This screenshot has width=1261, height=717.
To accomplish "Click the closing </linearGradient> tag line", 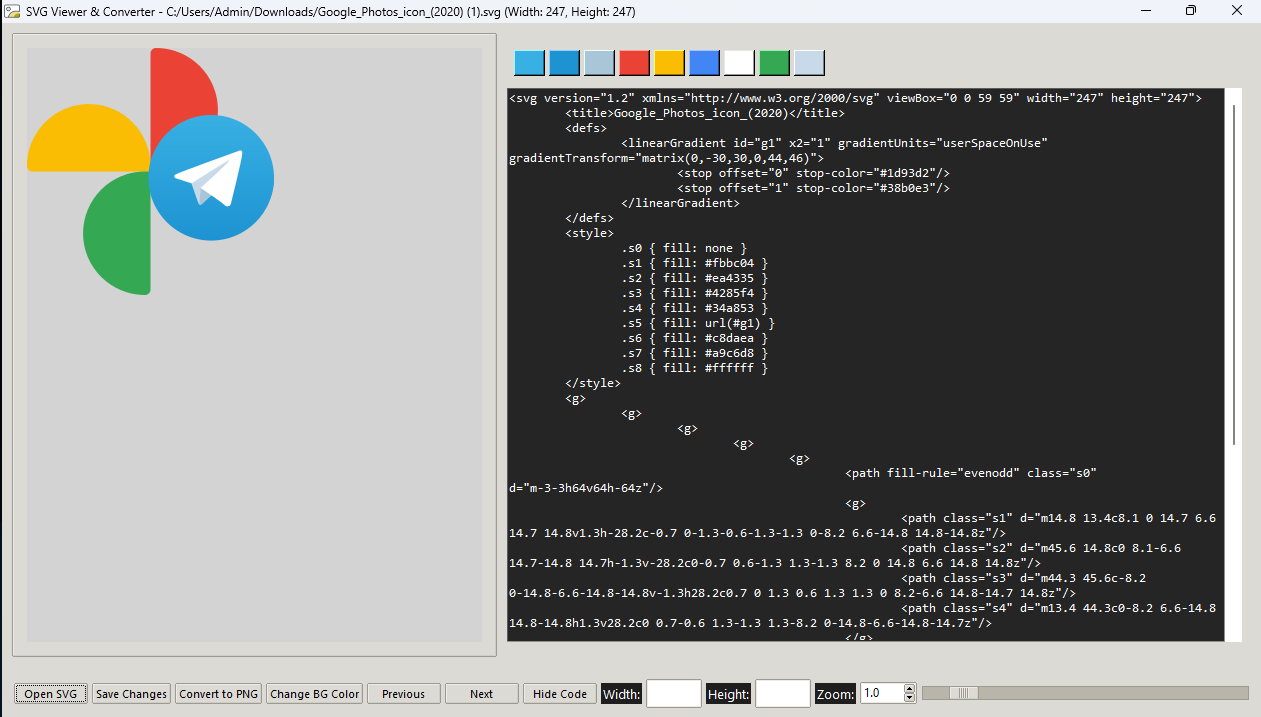I will (x=680, y=203).
